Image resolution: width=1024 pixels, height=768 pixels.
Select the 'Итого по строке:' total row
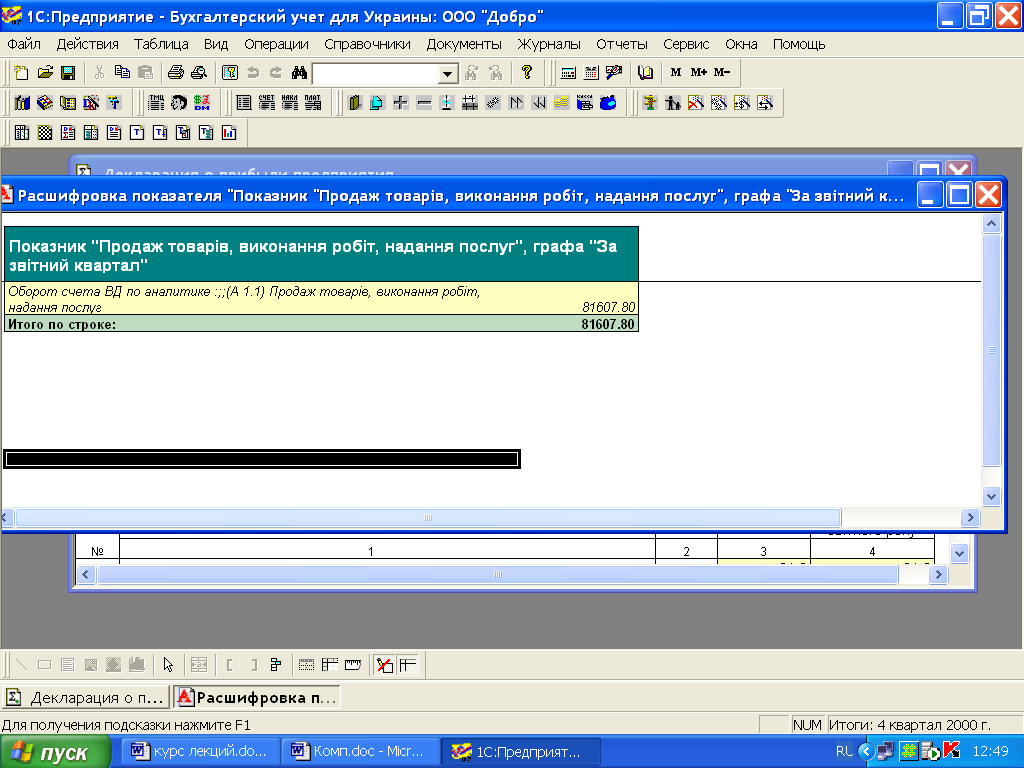pos(321,324)
